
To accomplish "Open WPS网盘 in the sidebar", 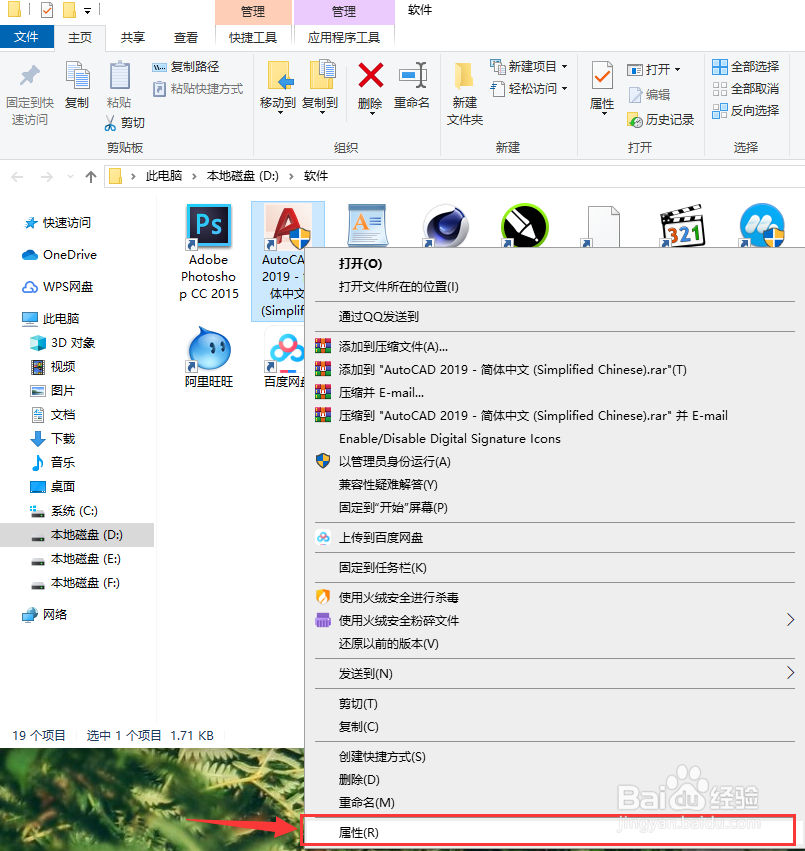I will pos(58,287).
